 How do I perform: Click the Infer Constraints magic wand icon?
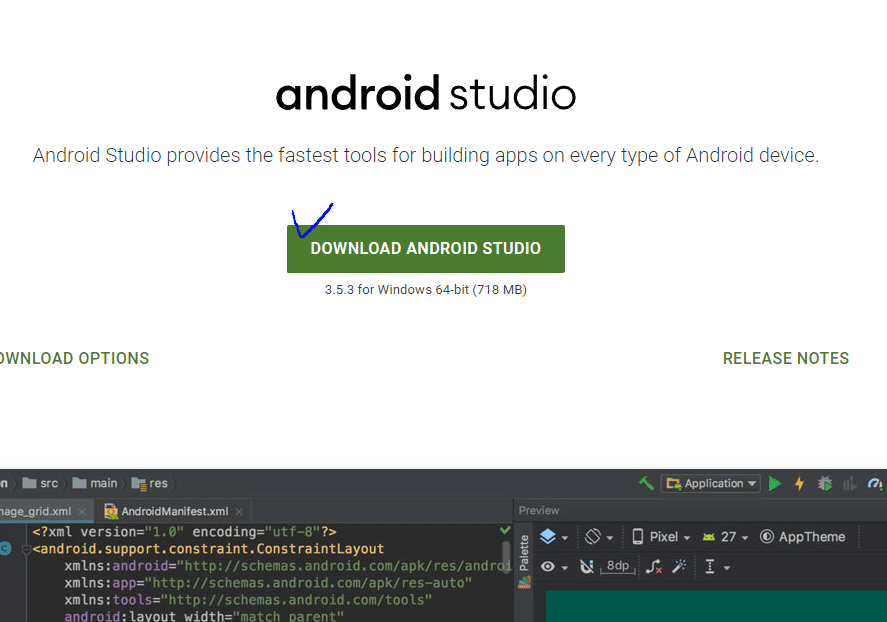[x=679, y=566]
